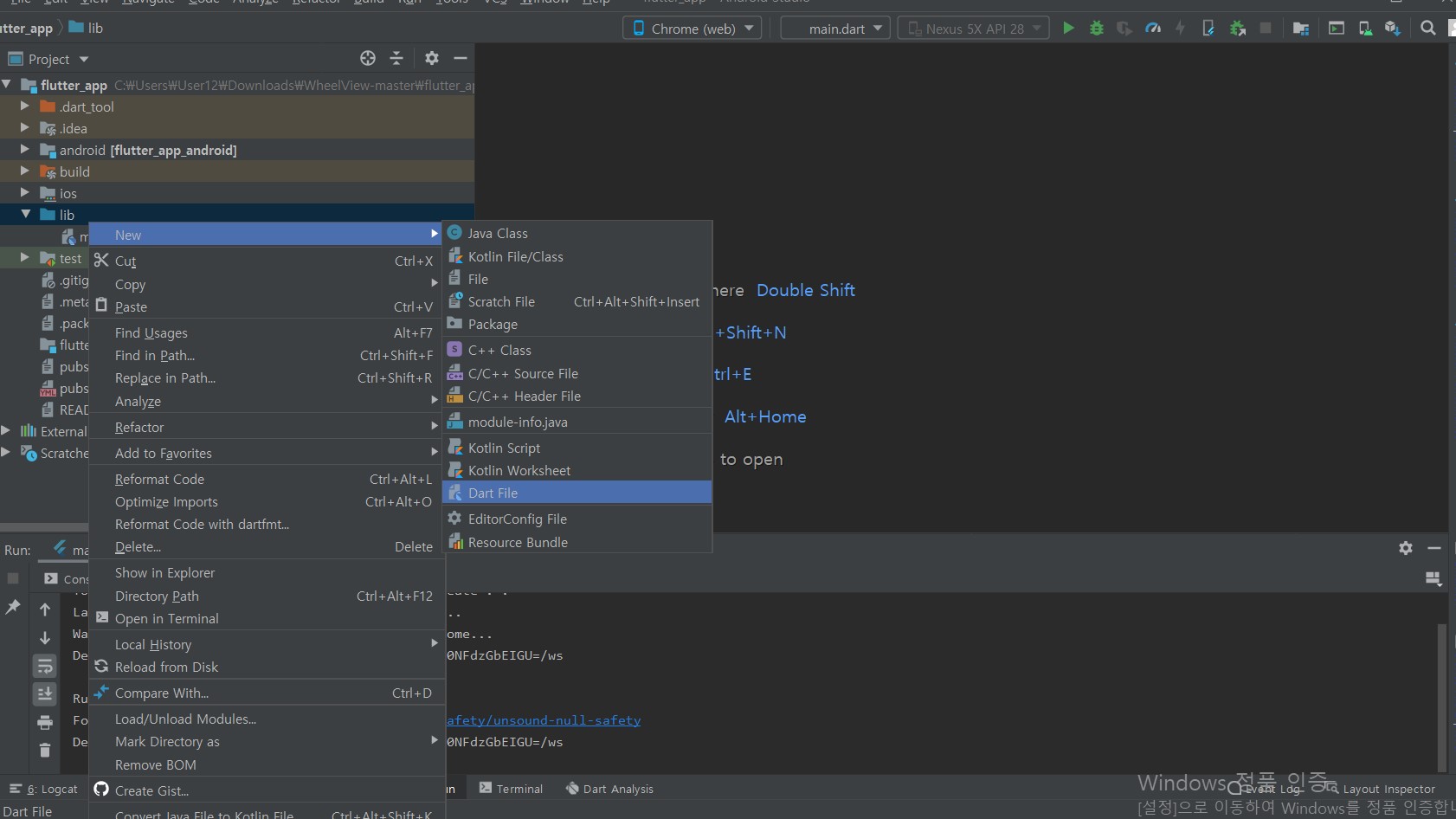Click the up arrow in Run console
This screenshot has height=819, width=1456.
pos(45,609)
